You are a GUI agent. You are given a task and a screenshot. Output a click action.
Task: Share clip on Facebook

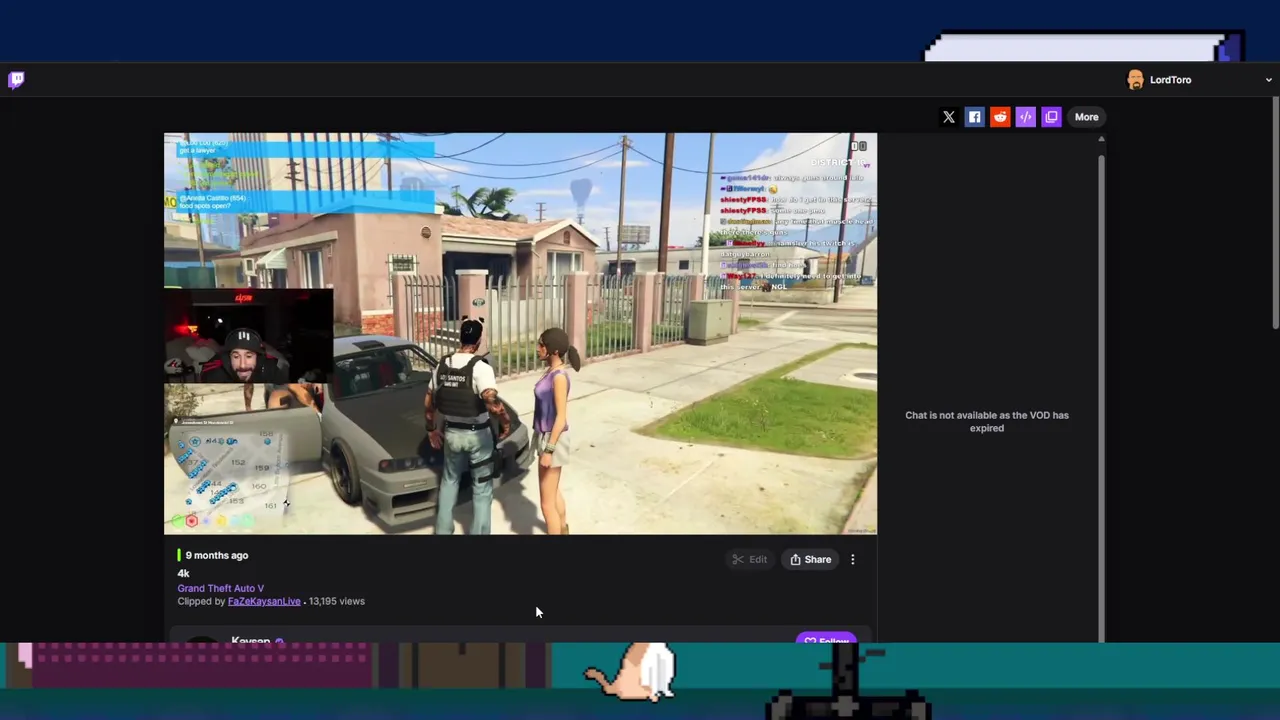pyautogui.click(x=975, y=117)
